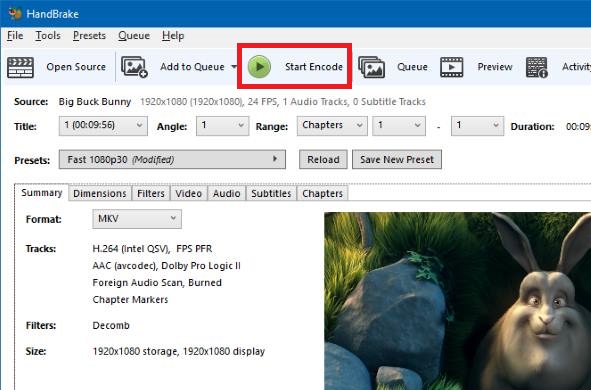The width and height of the screenshot is (591, 390).
Task: Click the HandBrake app logo icon
Action: click(15, 14)
